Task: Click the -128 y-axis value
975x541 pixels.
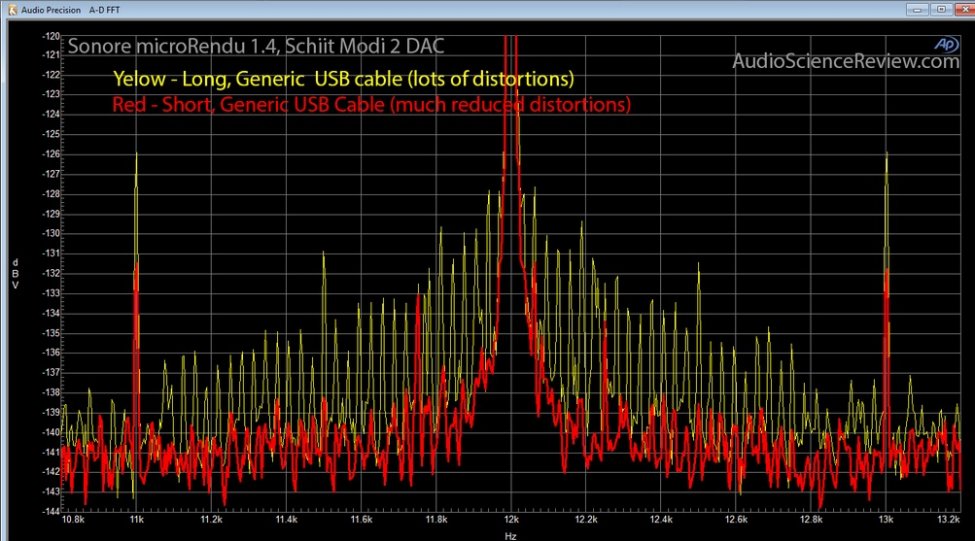Action: coord(51,194)
